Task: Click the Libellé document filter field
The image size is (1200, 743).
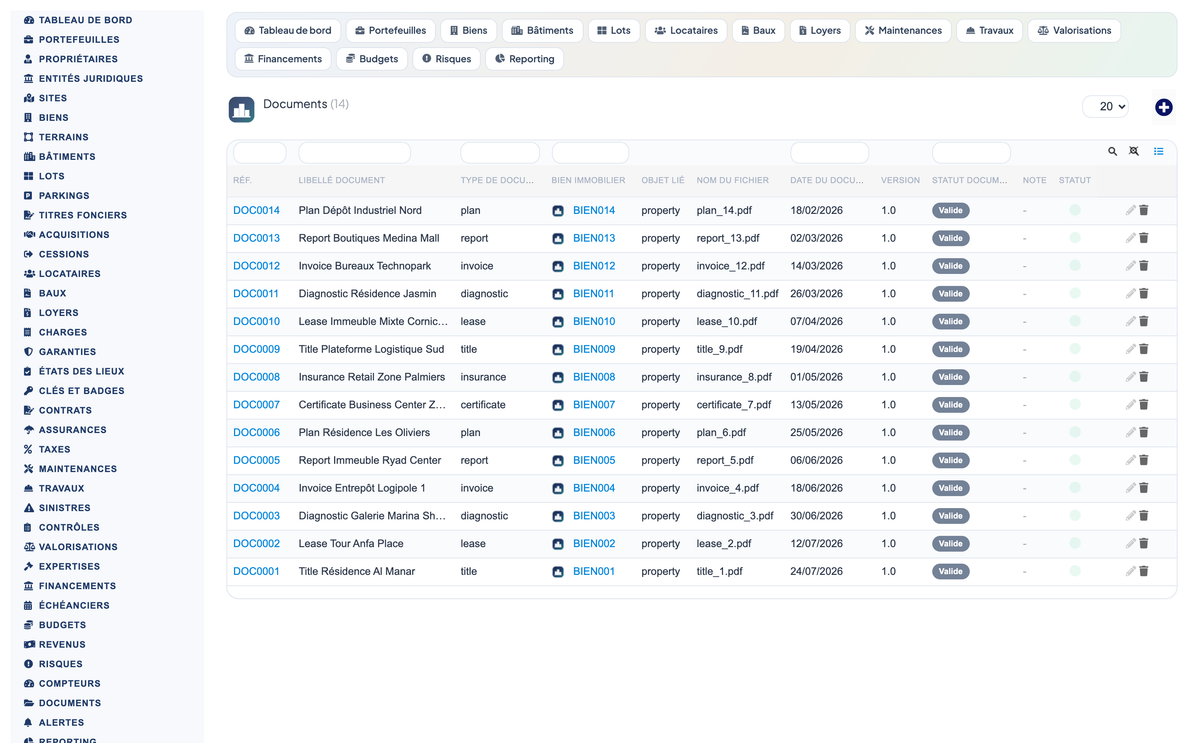Action: click(x=354, y=153)
